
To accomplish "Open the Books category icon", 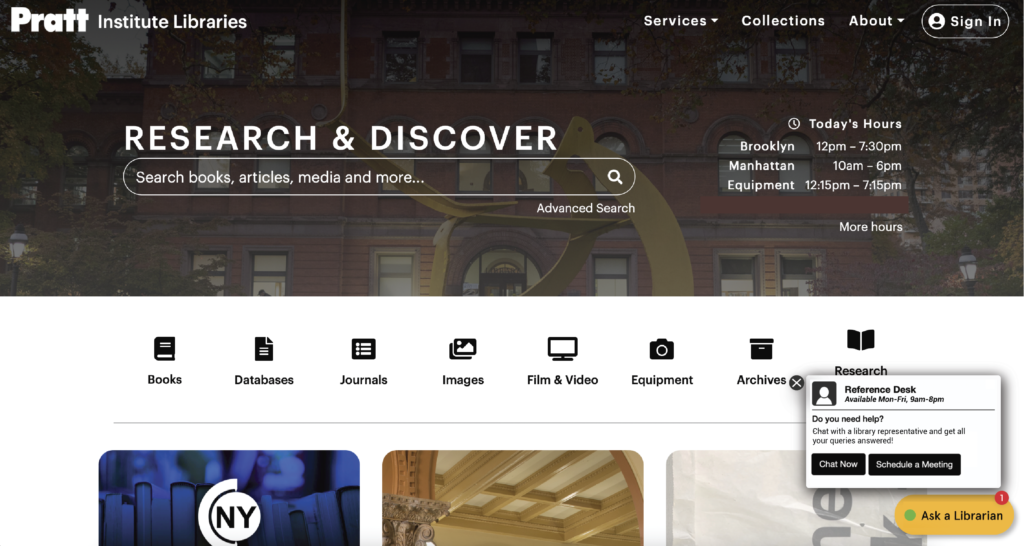I will tap(165, 349).
